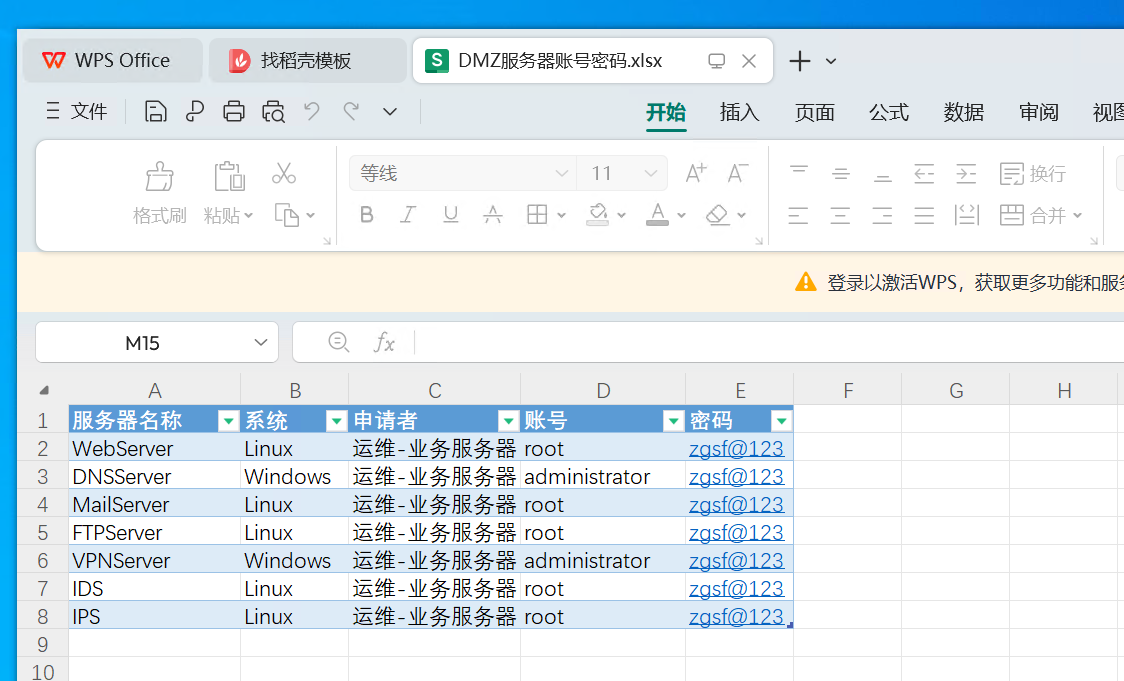Click the Cut scissors icon
This screenshot has height=681, width=1124.
point(284,174)
